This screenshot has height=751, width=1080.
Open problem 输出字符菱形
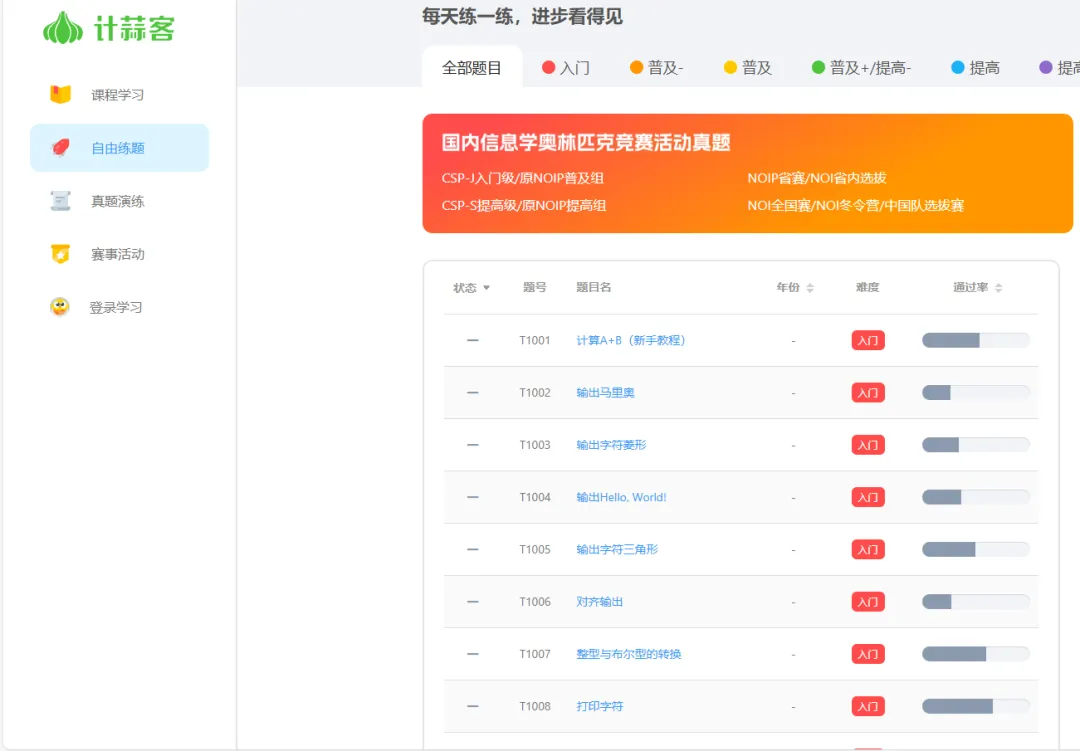tap(611, 445)
